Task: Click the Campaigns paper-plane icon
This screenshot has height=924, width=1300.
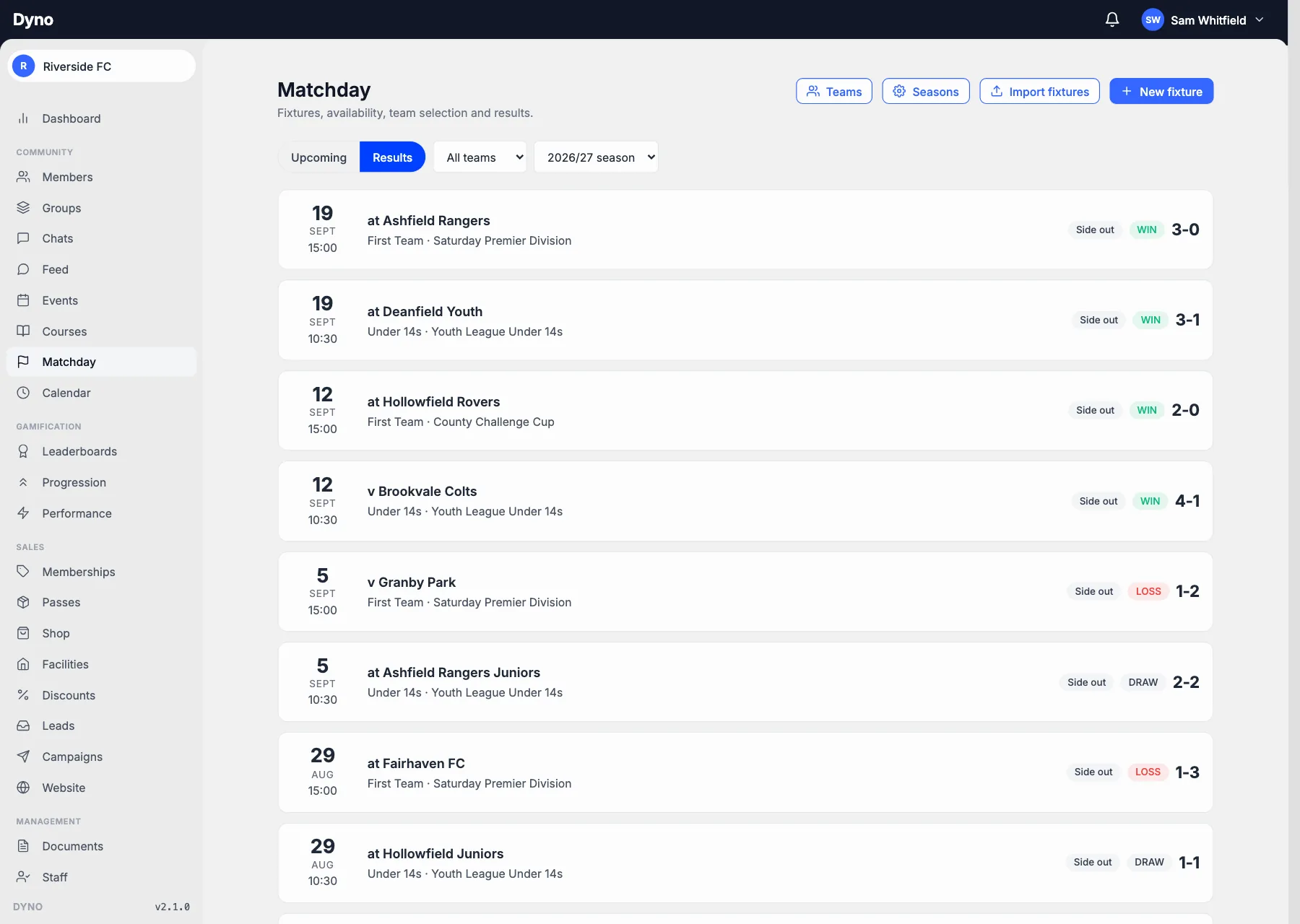Action: click(x=23, y=757)
